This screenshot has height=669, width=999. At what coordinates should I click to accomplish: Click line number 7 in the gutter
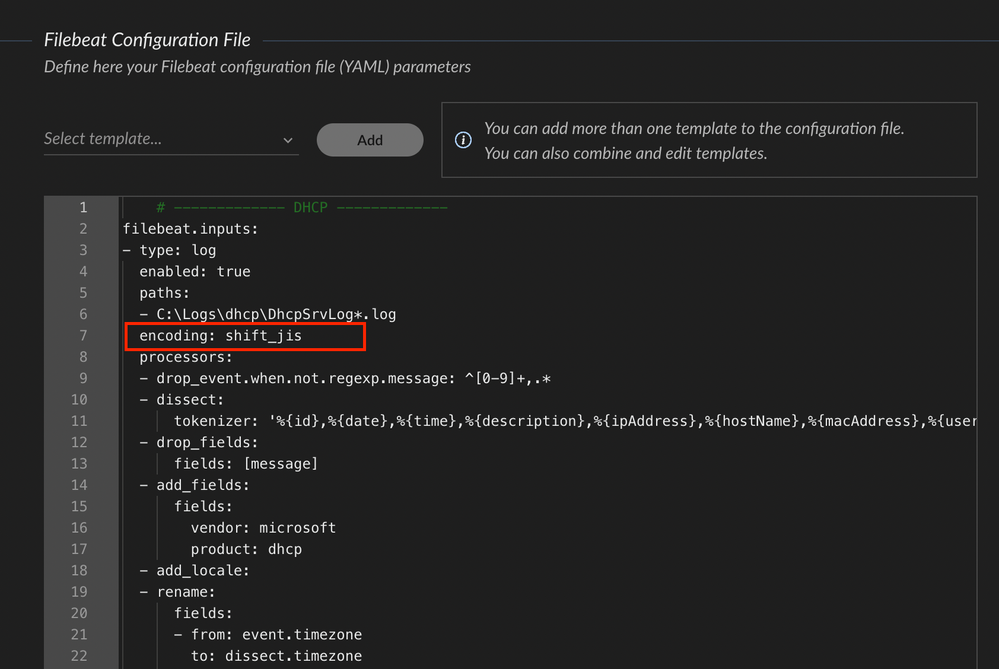[x=83, y=336]
